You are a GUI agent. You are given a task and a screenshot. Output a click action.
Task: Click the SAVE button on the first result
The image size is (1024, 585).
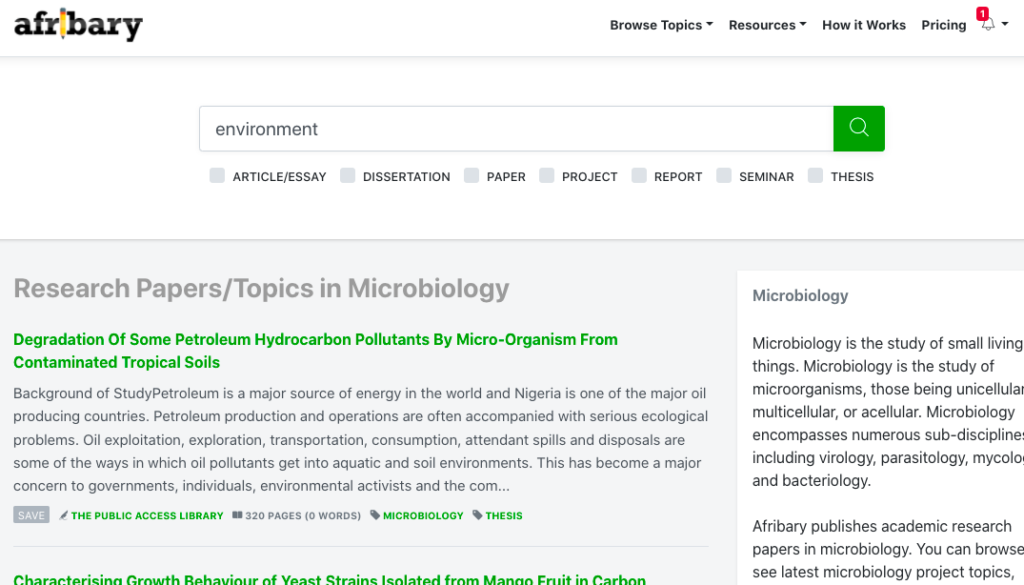[x=31, y=514]
